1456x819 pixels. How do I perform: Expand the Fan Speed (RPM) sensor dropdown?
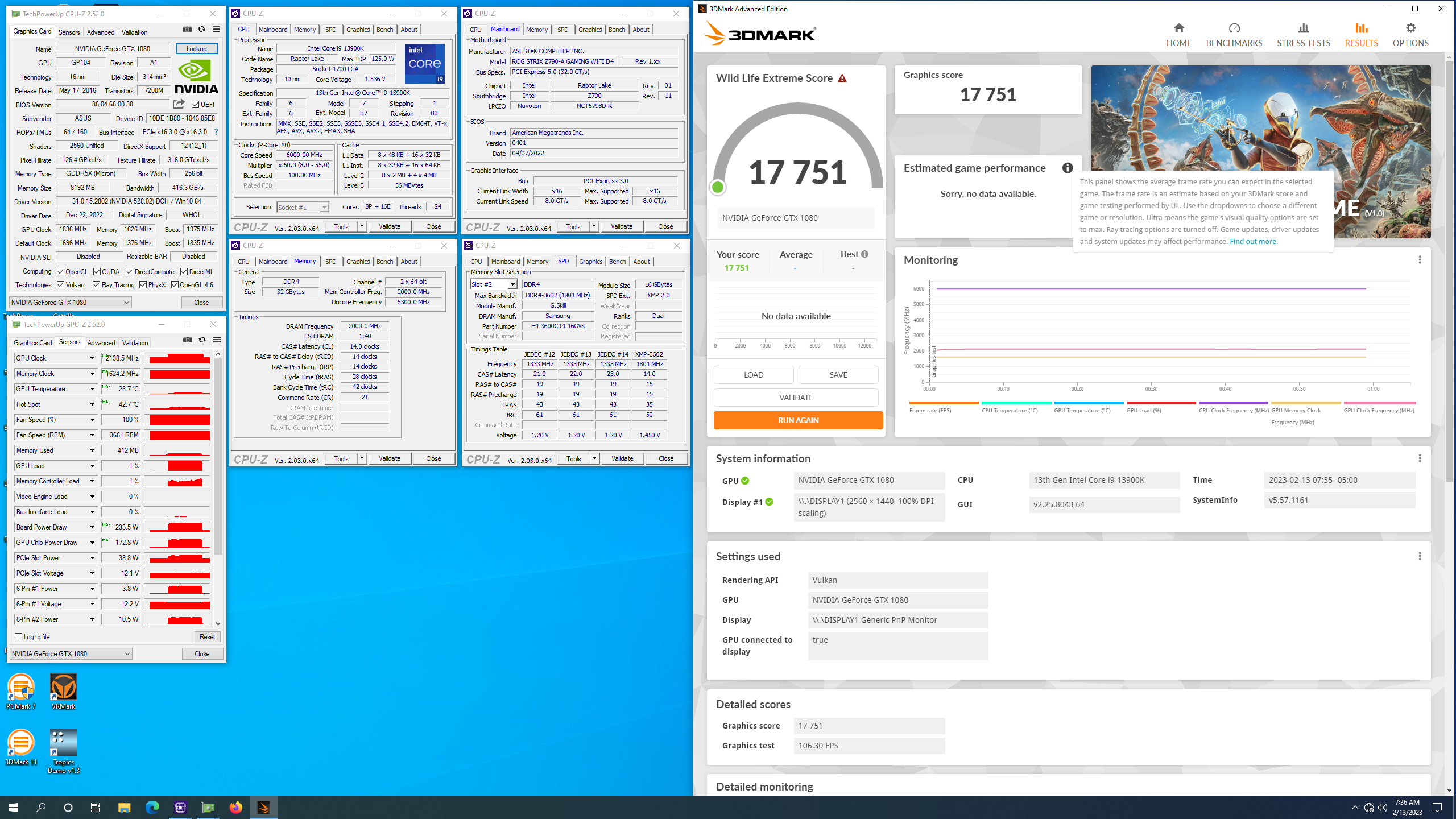tap(92, 435)
